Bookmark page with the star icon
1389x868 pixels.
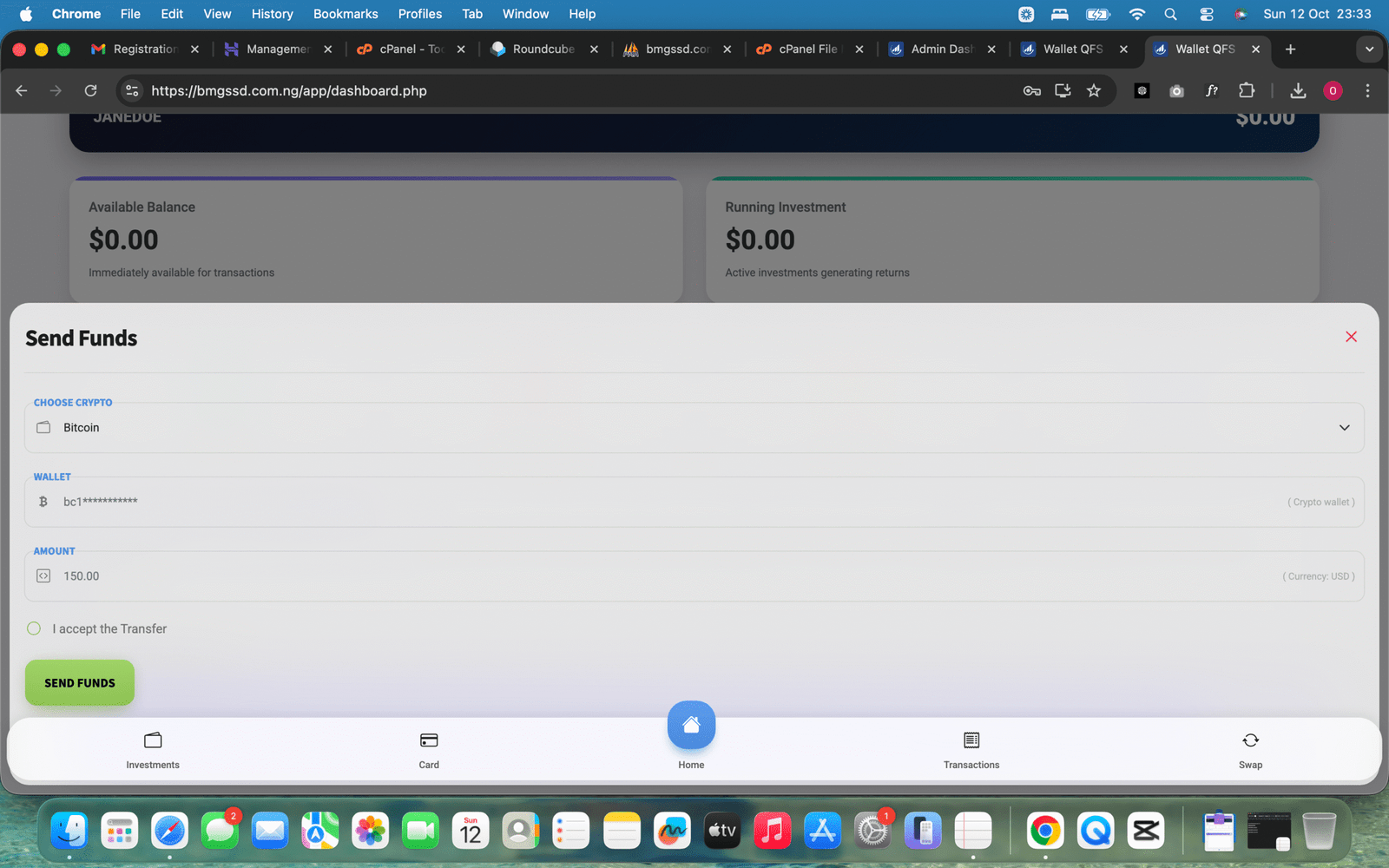click(x=1094, y=90)
